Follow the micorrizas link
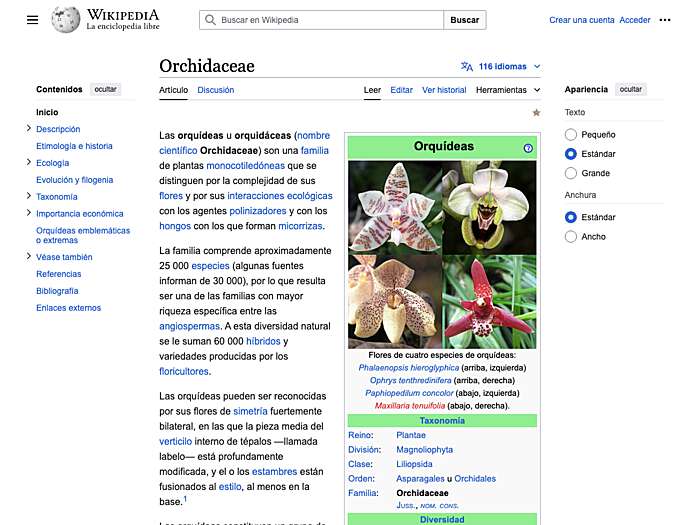Image resolution: width=700 pixels, height=525 pixels. [x=300, y=226]
